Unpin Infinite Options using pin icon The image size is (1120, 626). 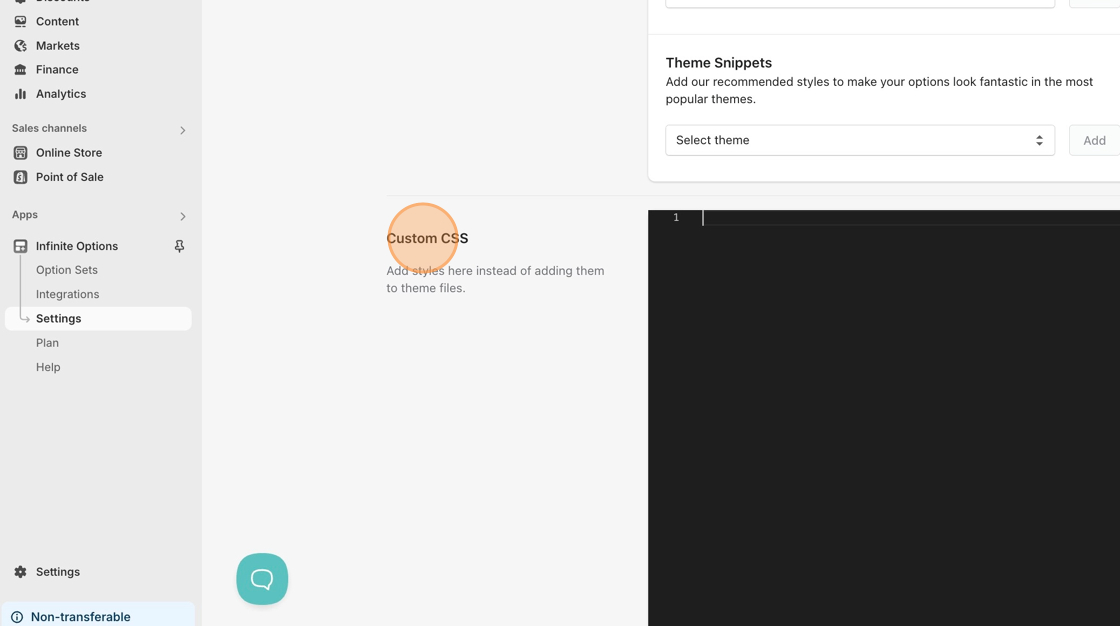pyautogui.click(x=179, y=246)
